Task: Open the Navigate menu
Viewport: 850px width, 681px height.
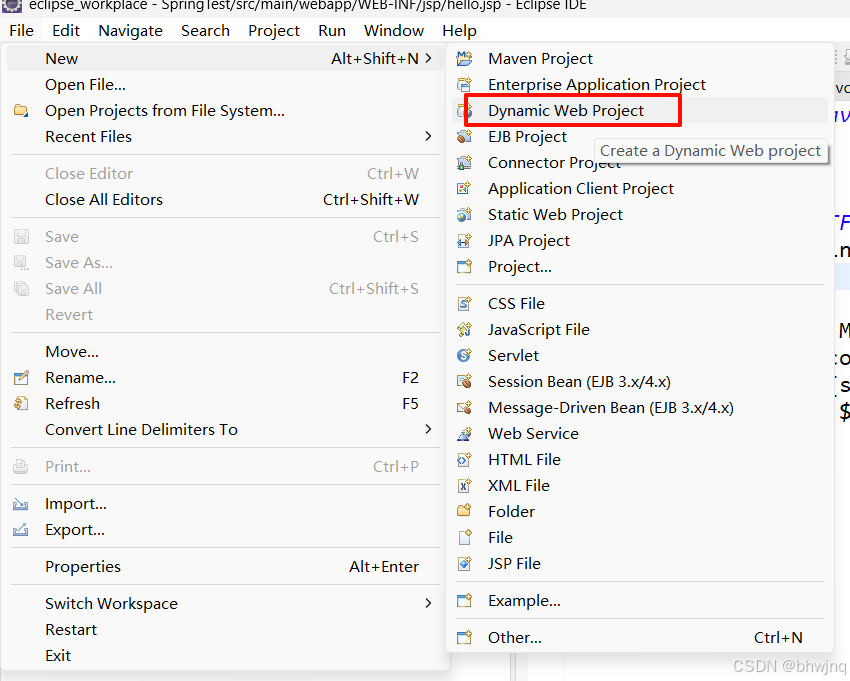Action: [x=130, y=30]
